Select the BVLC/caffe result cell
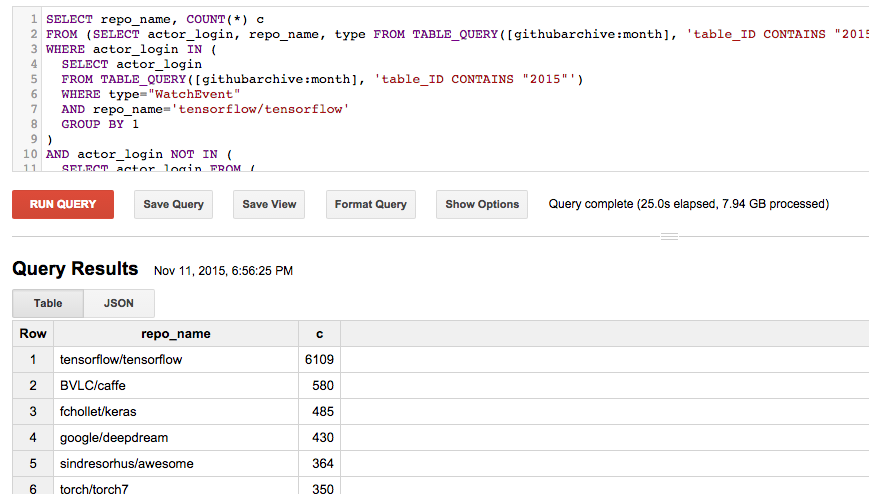Screen dimensions: 869x494 (x=176, y=385)
